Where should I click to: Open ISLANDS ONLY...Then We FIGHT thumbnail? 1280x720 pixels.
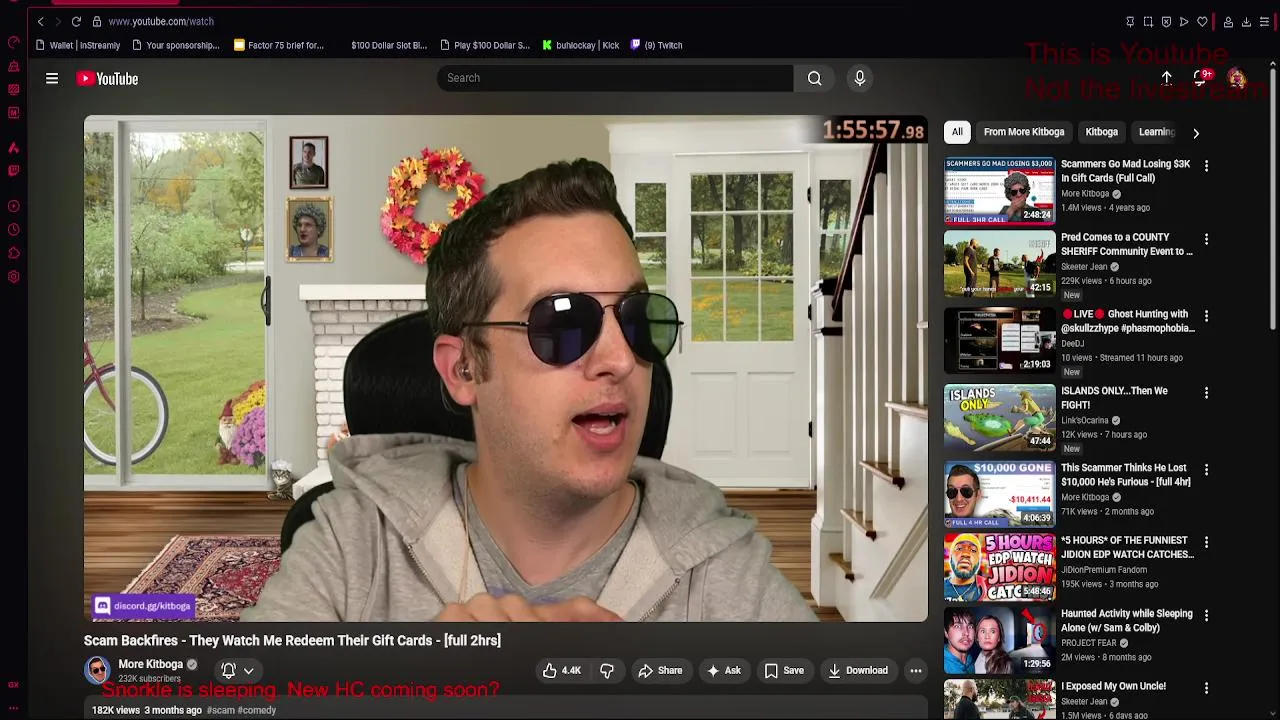999,417
